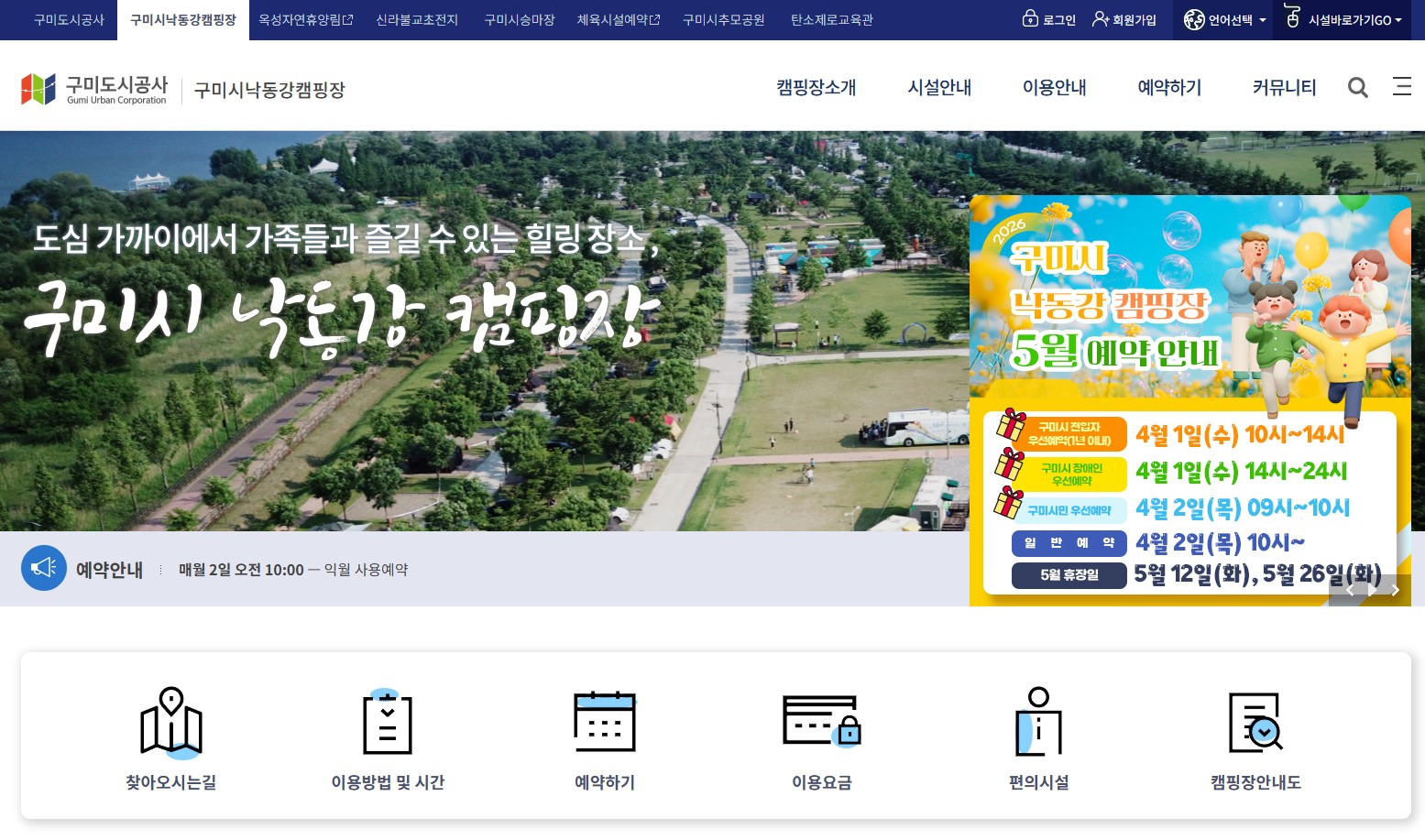Image resolution: width=1425 pixels, height=840 pixels.
Task: Click the 찾아오시는길 map icon
Action: [170, 722]
